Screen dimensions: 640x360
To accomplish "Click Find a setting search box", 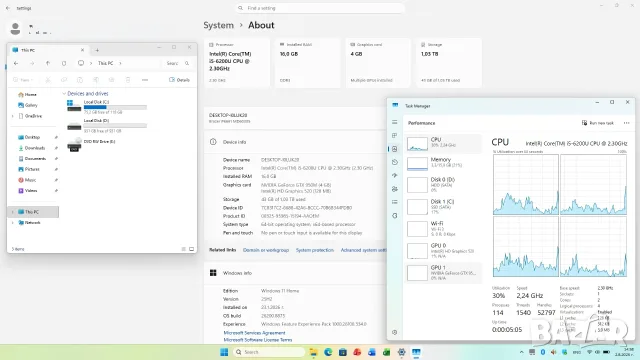I will pos(320,8).
